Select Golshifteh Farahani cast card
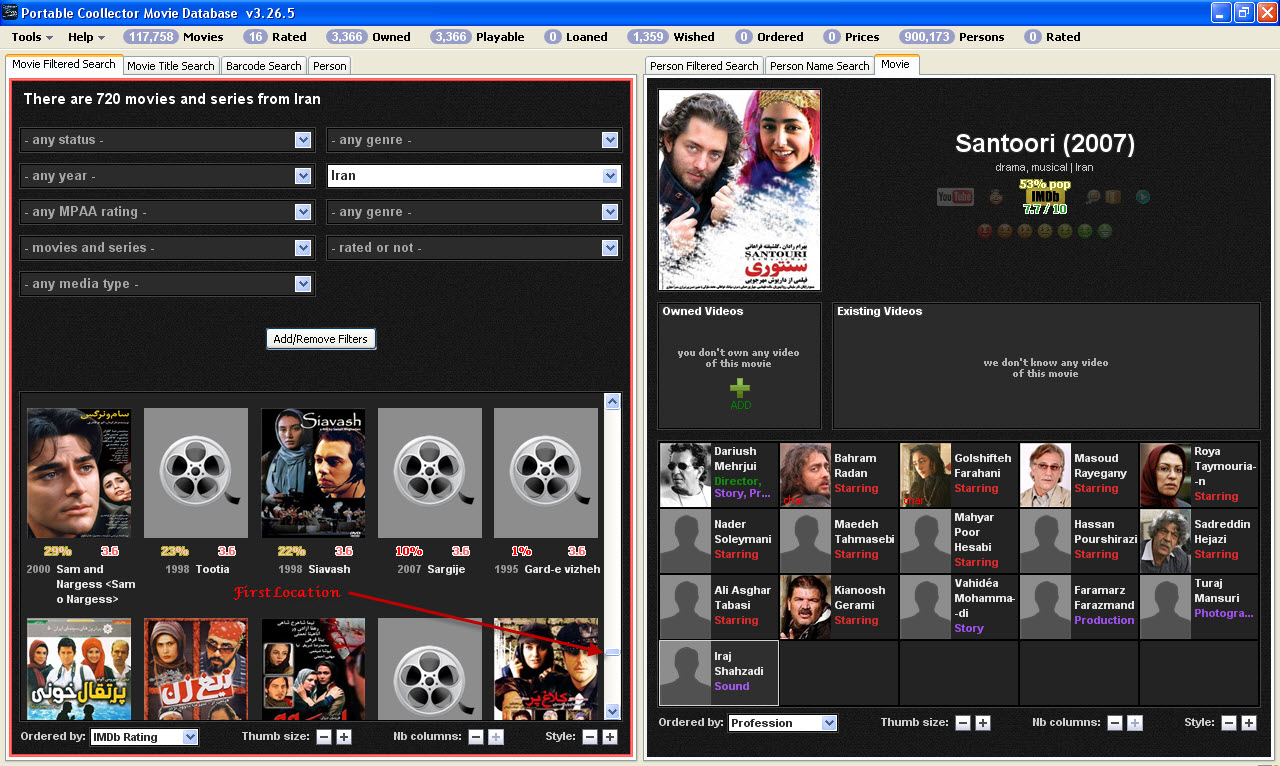This screenshot has height=766, width=1280. click(x=959, y=475)
